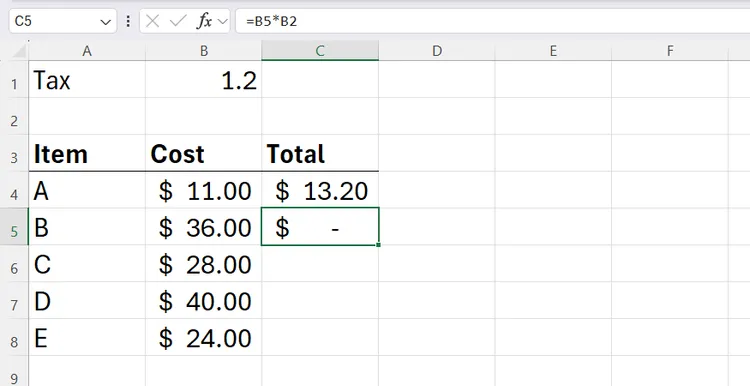Select column D header
This screenshot has width=750, height=386.
437,51
